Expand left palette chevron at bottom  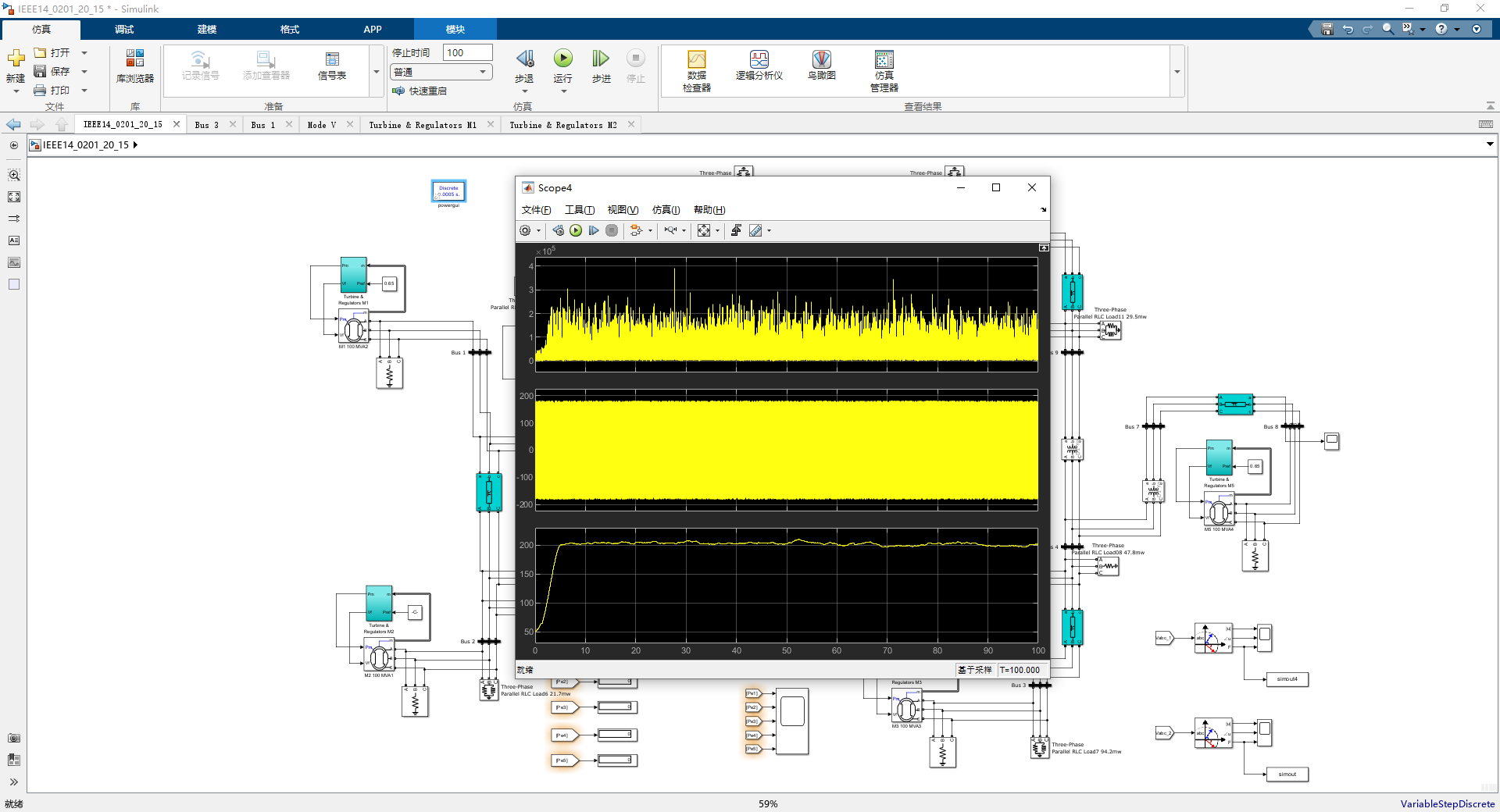click(14, 782)
